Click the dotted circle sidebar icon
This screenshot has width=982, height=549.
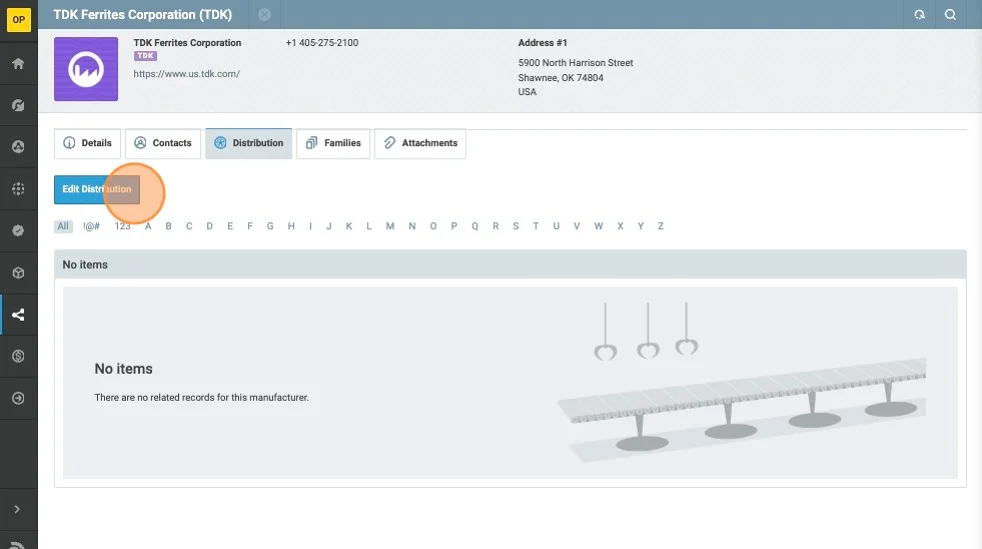(18, 189)
